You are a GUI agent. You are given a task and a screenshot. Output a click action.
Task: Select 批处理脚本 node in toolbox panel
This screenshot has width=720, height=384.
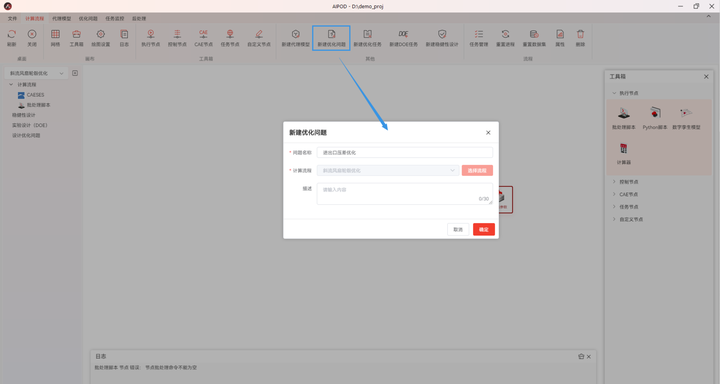click(x=624, y=118)
